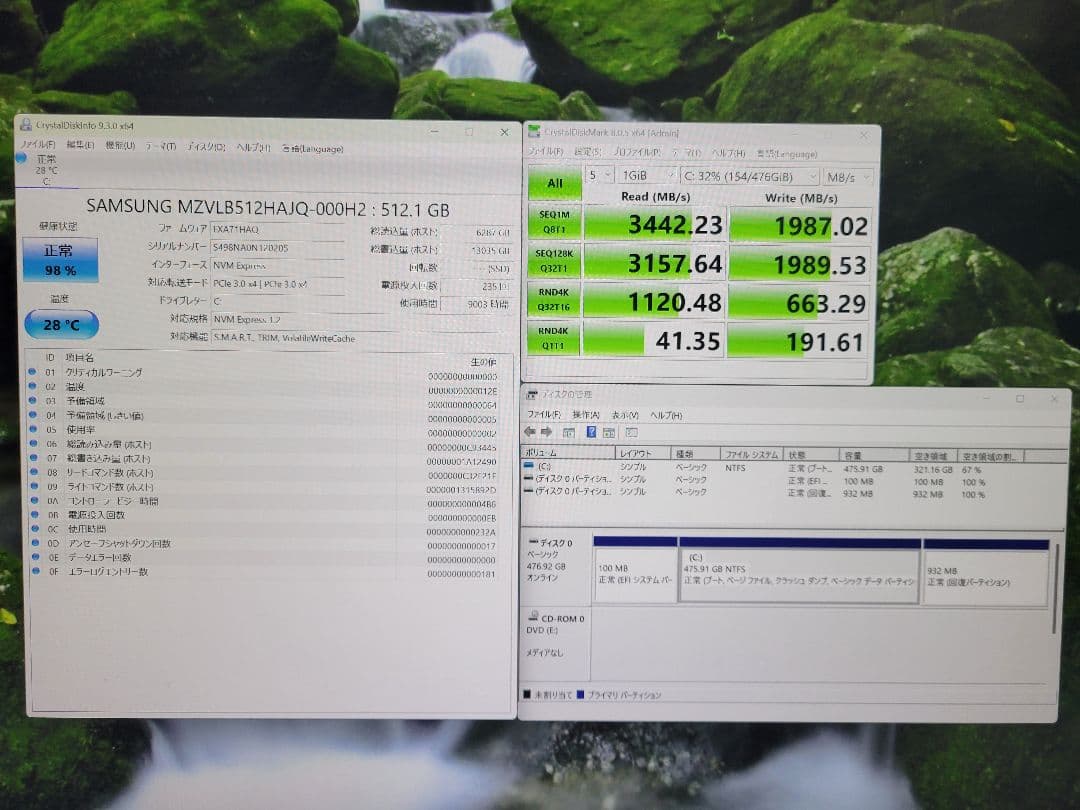Click the console tree icon in Disk Management toolbar
The width and height of the screenshot is (1080, 810).
pyautogui.click(x=571, y=431)
